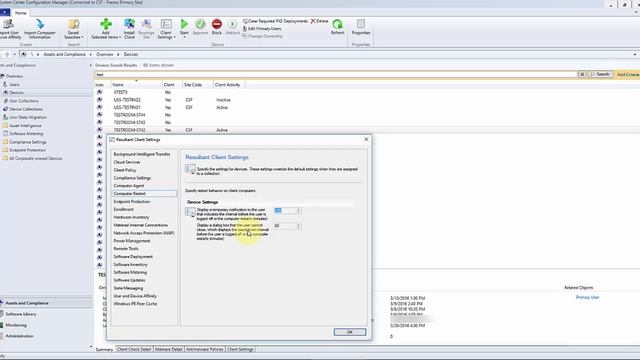Viewport: 640px width, 360px height.
Task: Select Cloud Services in settings list
Action: [x=127, y=162]
